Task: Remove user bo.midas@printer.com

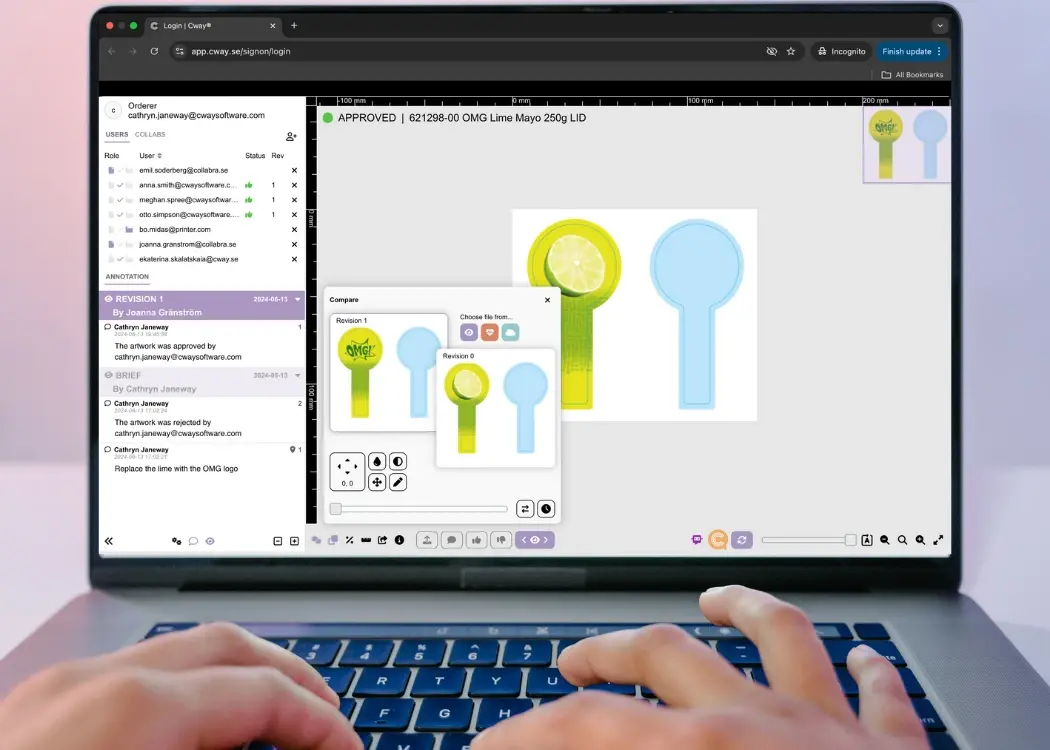Action: [294, 230]
